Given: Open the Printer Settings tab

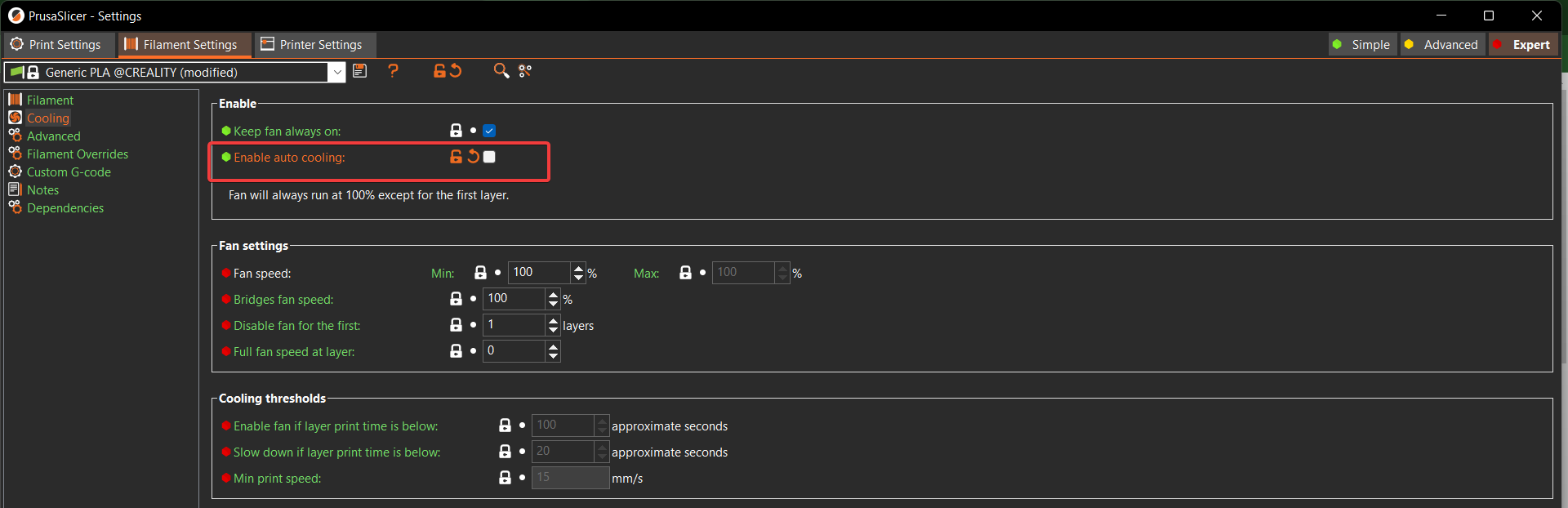Looking at the screenshot, I should tap(315, 45).
